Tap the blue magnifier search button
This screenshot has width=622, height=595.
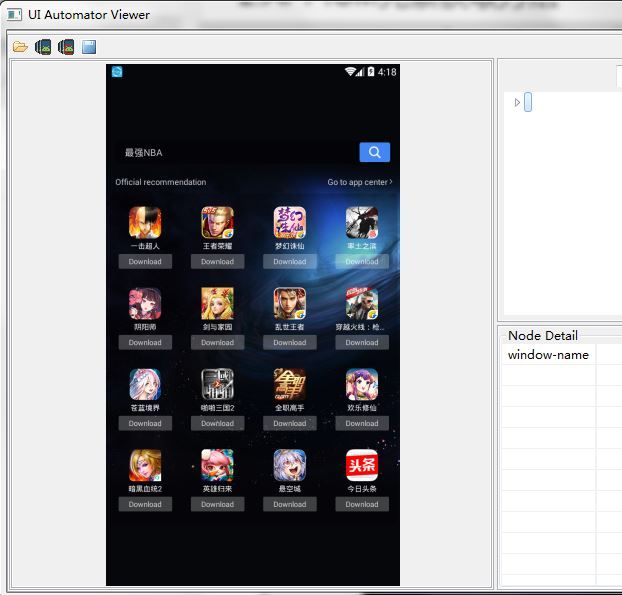374,152
